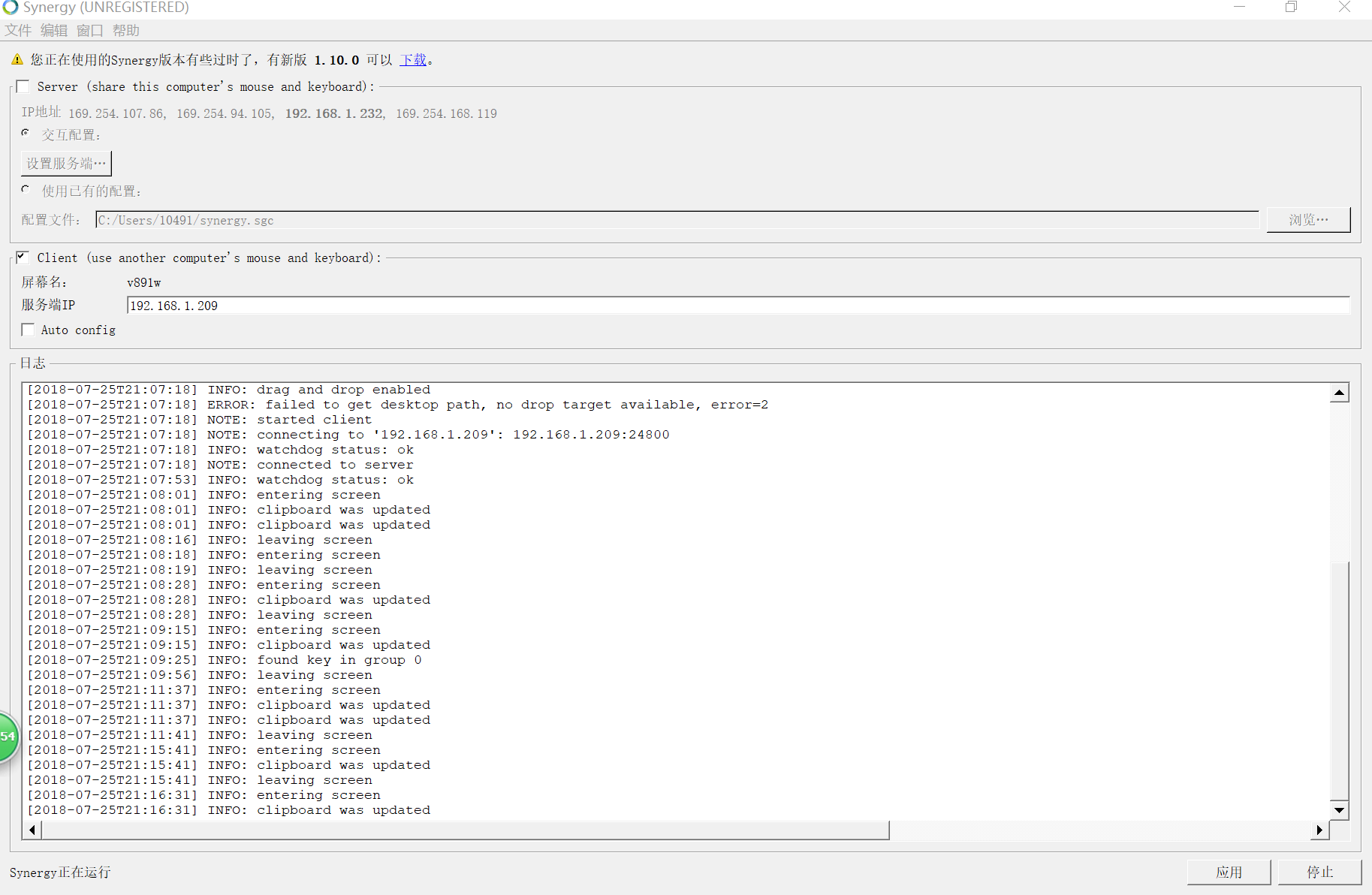This screenshot has height=895, width=1372.
Task: Click the version number 1.10.0 text
Action: 336,59
